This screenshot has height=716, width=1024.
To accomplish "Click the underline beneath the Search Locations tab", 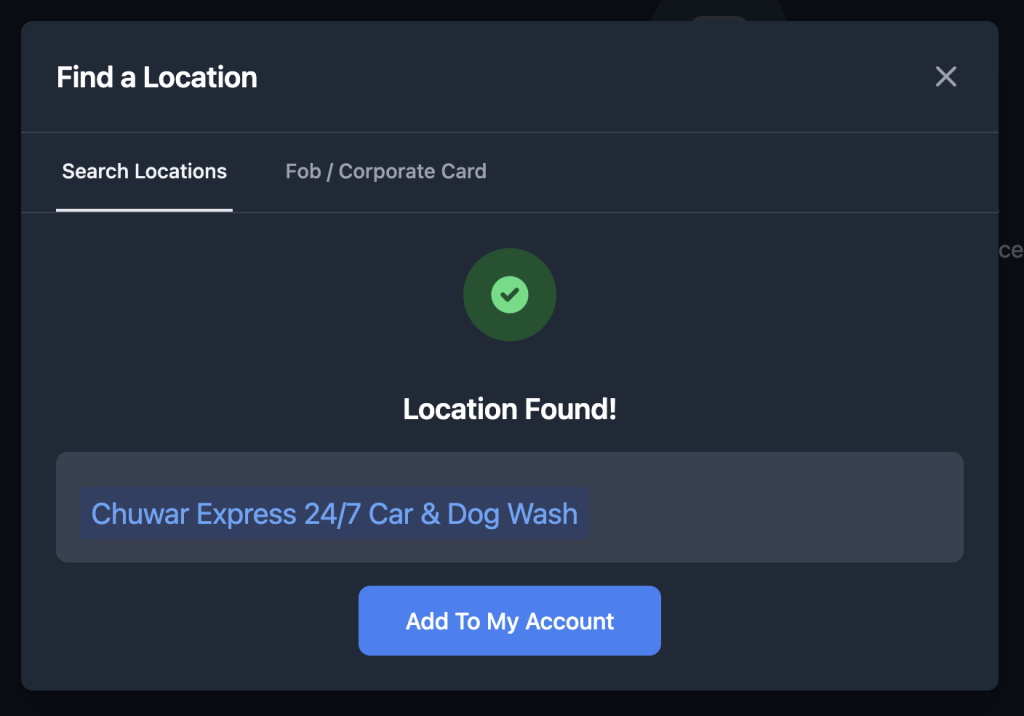I will pyautogui.click(x=144, y=210).
